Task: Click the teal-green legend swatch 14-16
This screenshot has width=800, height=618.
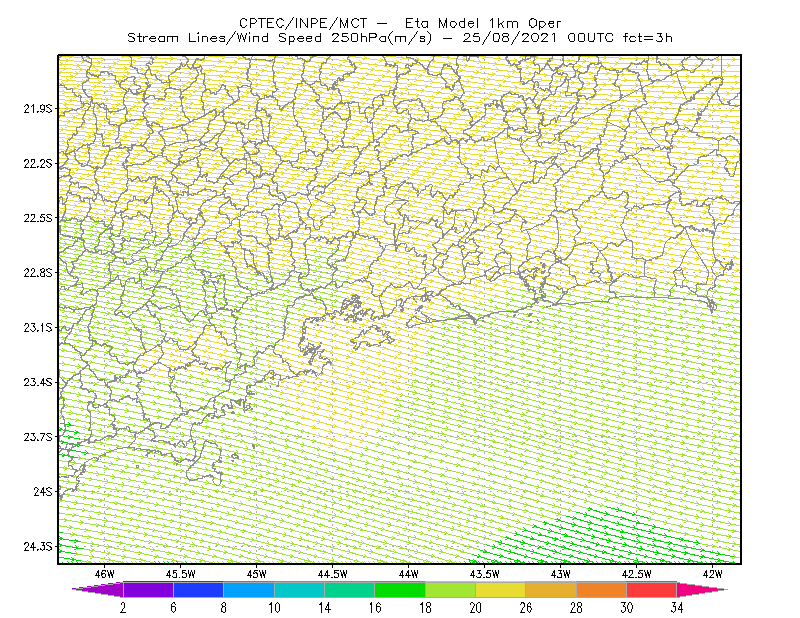Action: click(349, 589)
